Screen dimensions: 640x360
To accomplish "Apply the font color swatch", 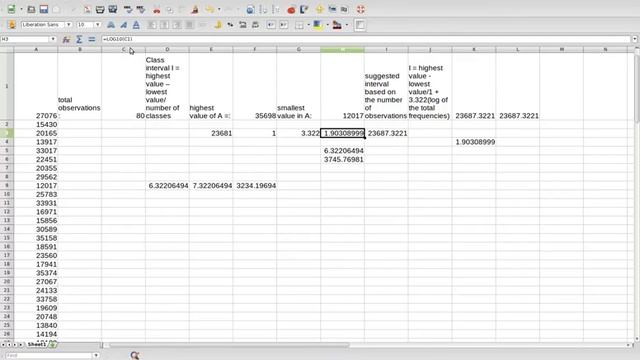I will click(x=337, y=25).
